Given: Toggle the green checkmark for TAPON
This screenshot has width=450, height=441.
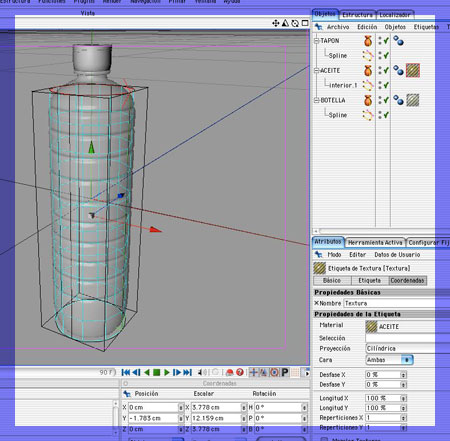Looking at the screenshot, I should (x=386, y=41).
